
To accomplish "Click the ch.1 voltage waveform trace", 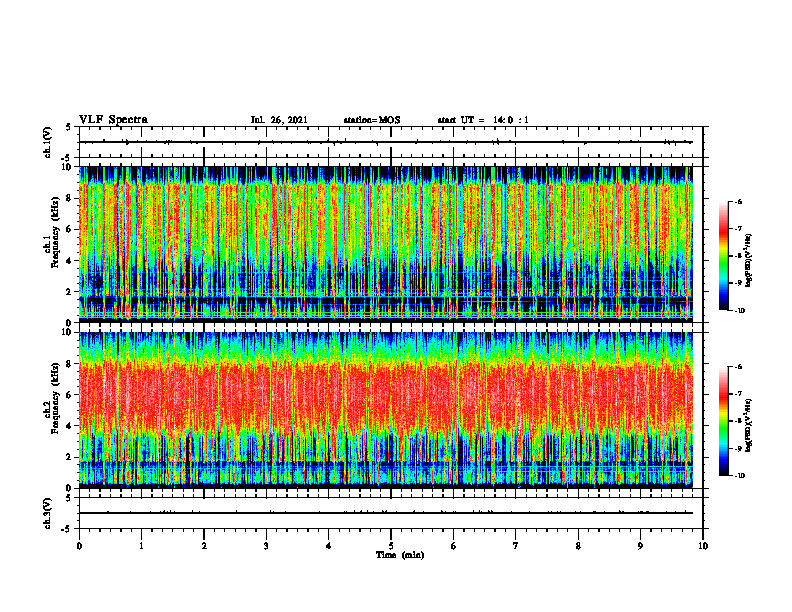I will tap(386, 142).
